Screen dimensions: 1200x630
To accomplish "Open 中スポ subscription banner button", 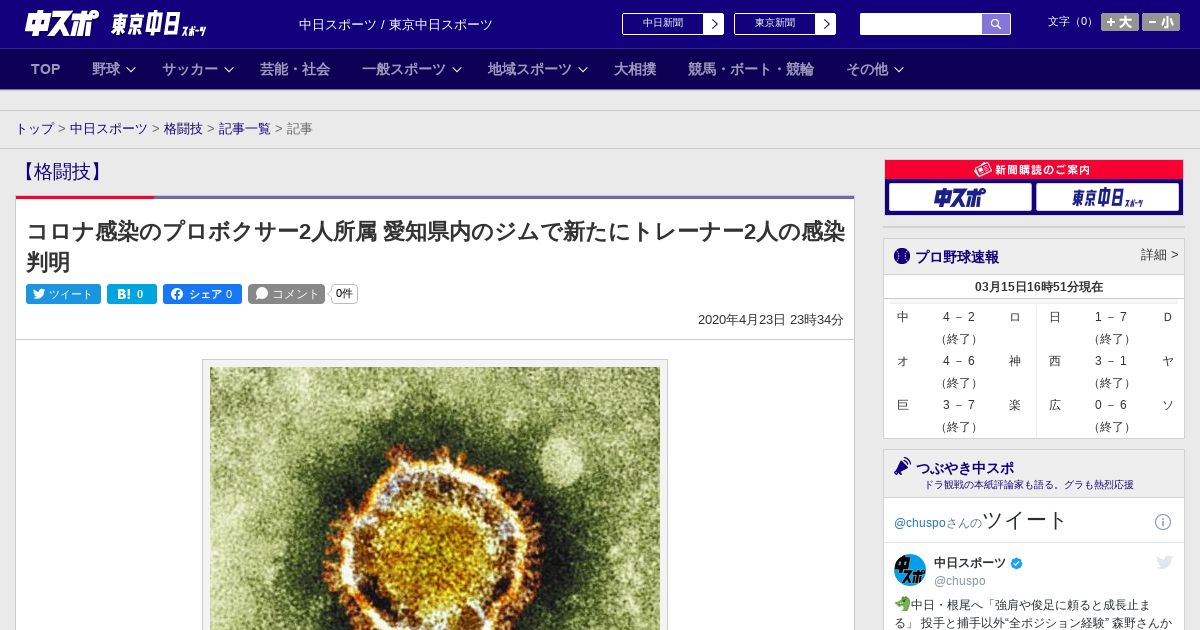I will click(x=960, y=197).
